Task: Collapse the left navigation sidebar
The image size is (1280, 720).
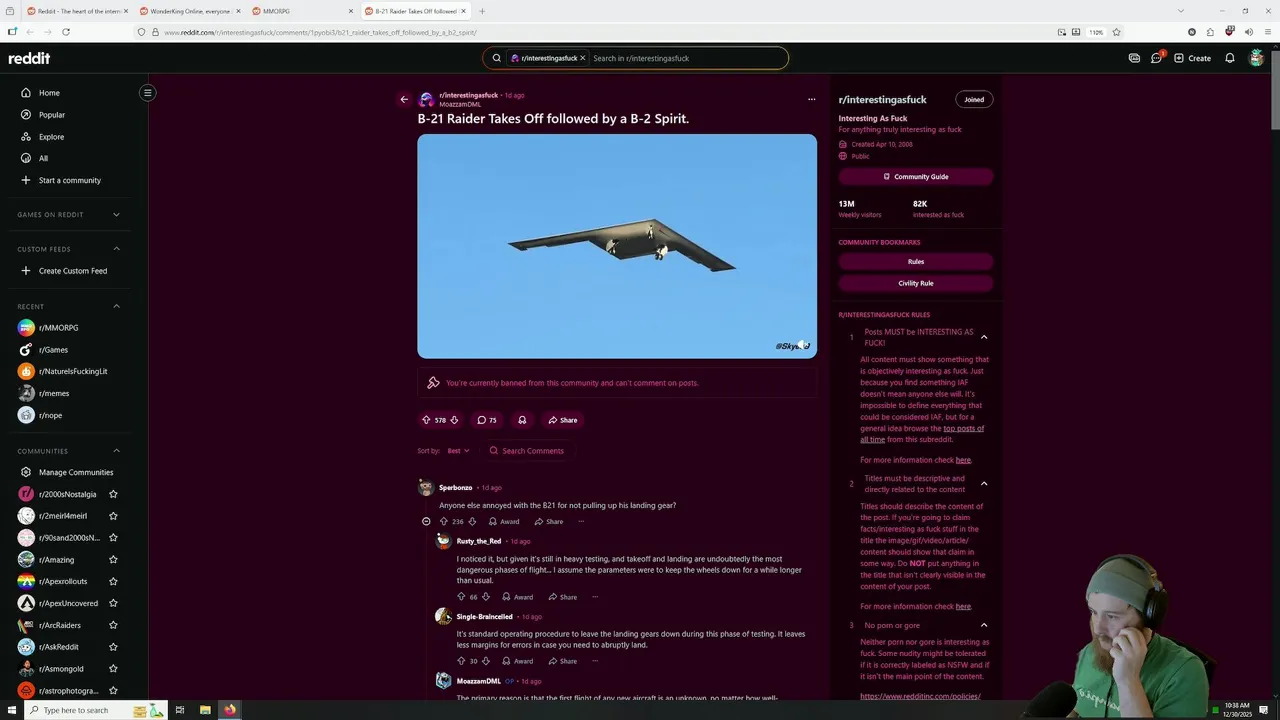Action: click(147, 93)
